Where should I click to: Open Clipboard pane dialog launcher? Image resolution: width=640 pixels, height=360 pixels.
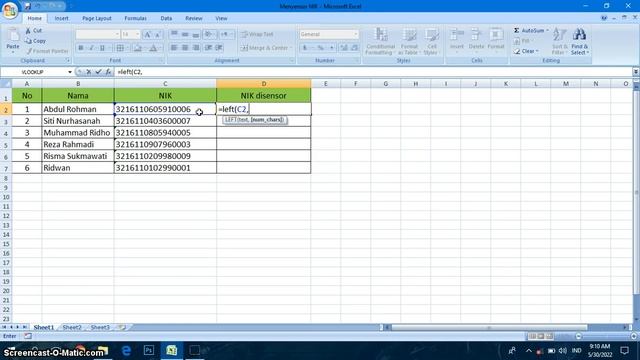click(x=68, y=60)
